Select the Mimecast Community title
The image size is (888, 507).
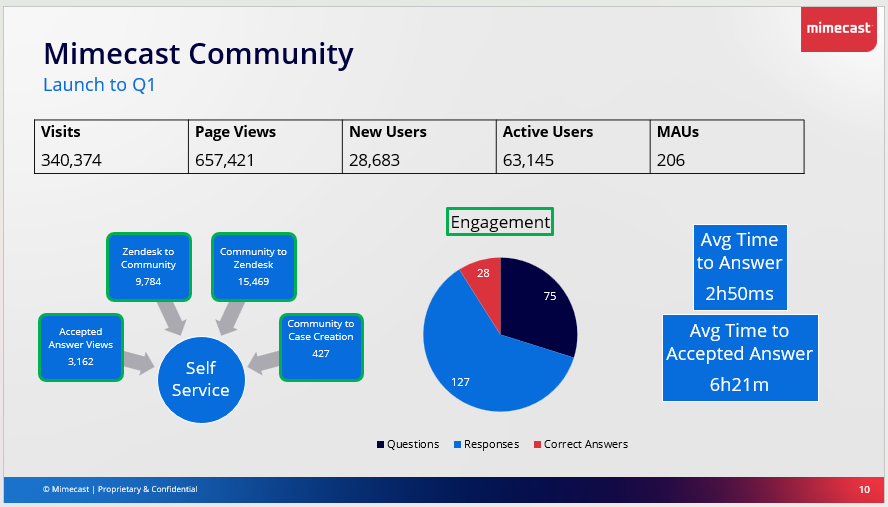coord(198,54)
